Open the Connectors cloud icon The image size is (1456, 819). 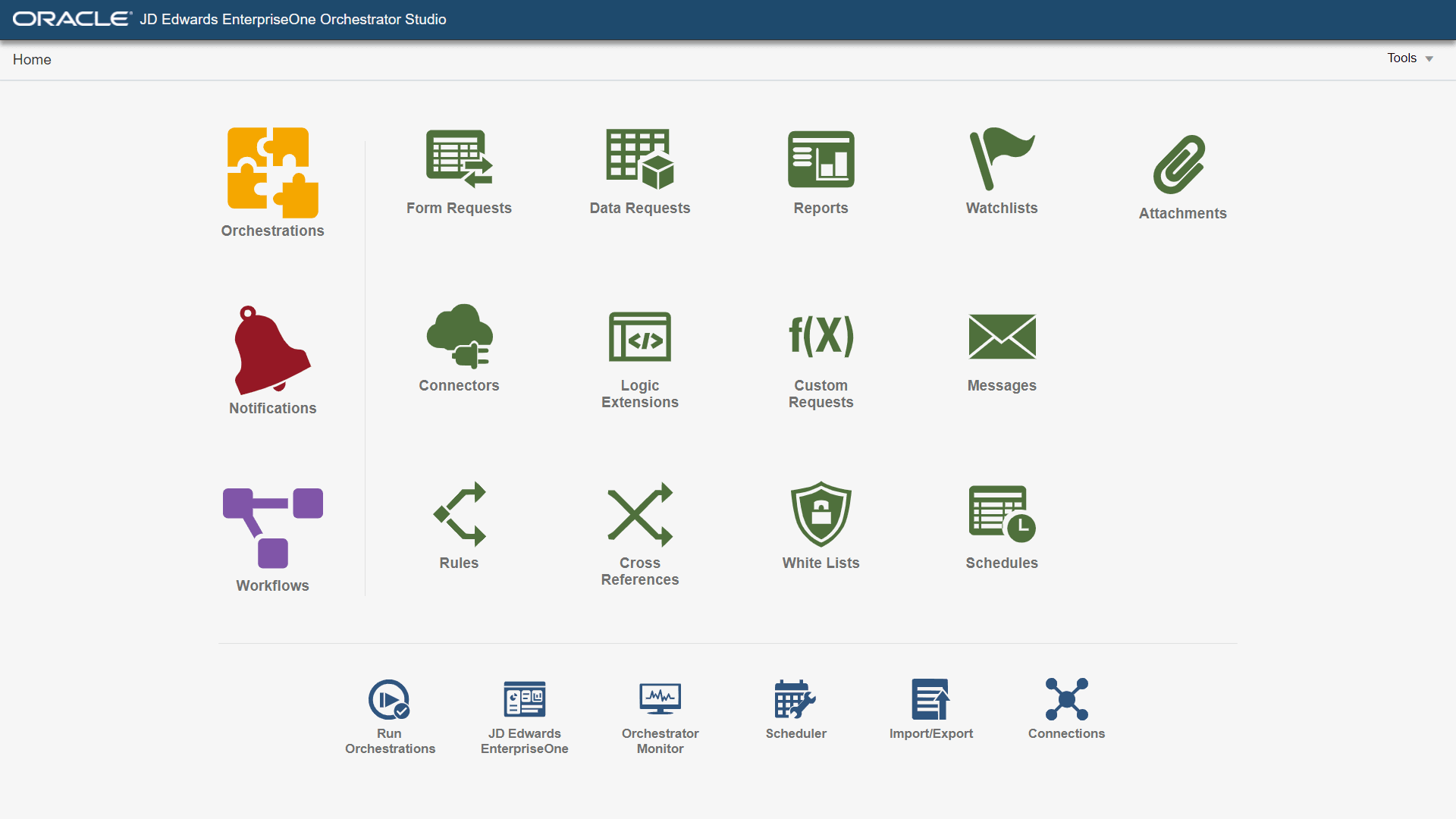(x=459, y=337)
